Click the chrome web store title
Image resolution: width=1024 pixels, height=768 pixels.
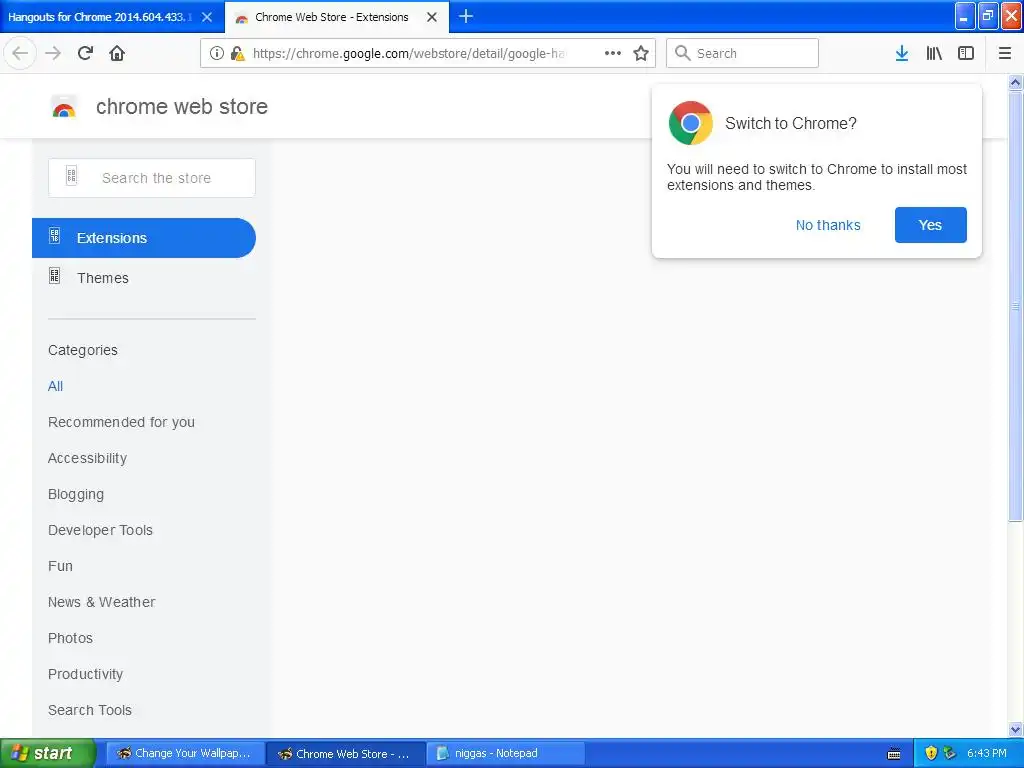tap(182, 106)
